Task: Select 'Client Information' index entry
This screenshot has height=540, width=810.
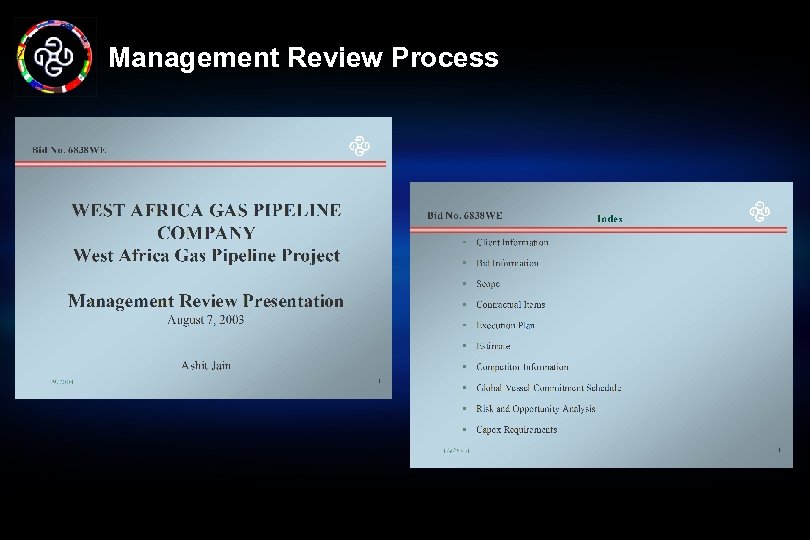Action: pyautogui.click(x=512, y=242)
